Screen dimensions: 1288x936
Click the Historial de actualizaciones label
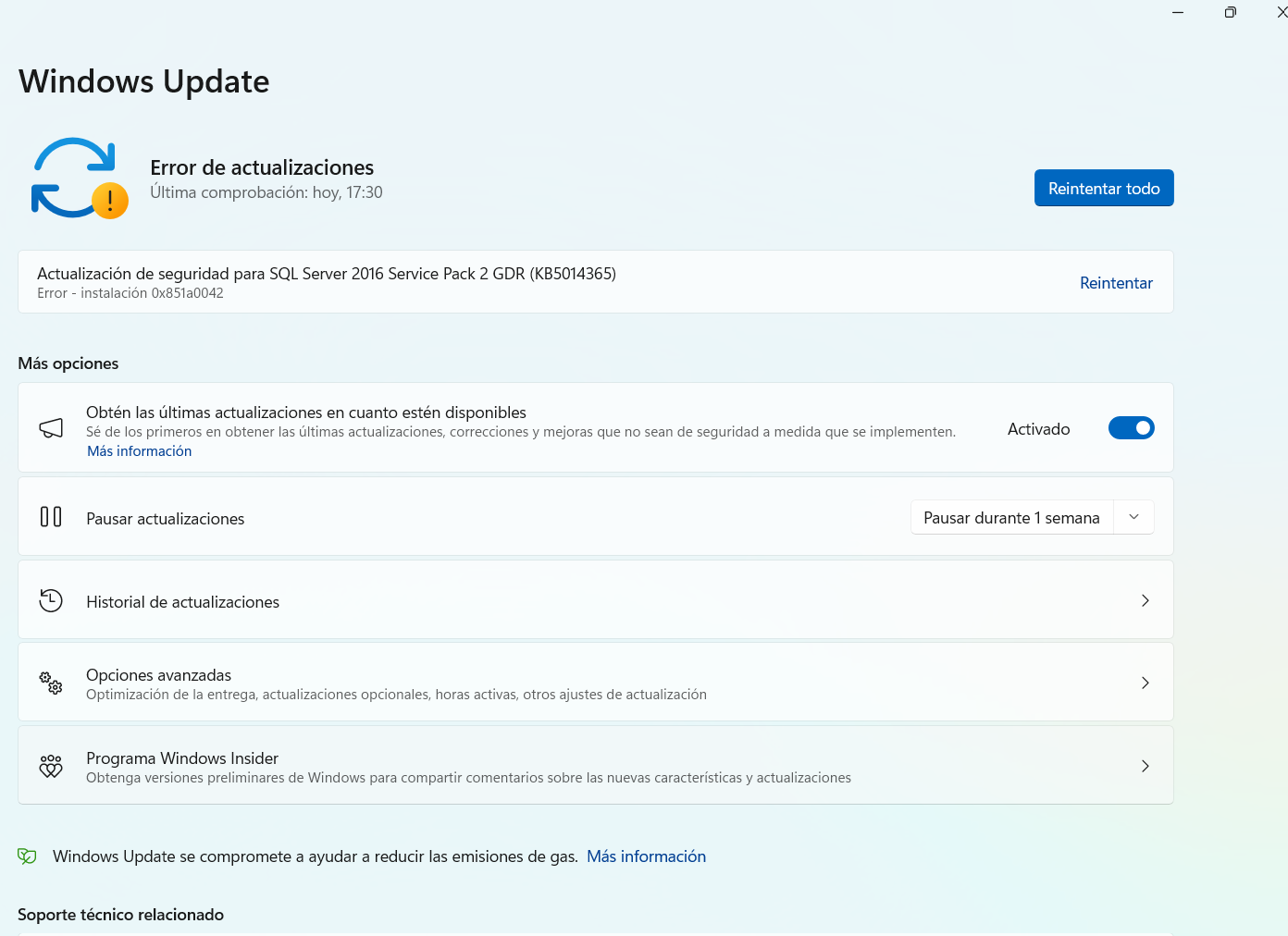(x=183, y=602)
